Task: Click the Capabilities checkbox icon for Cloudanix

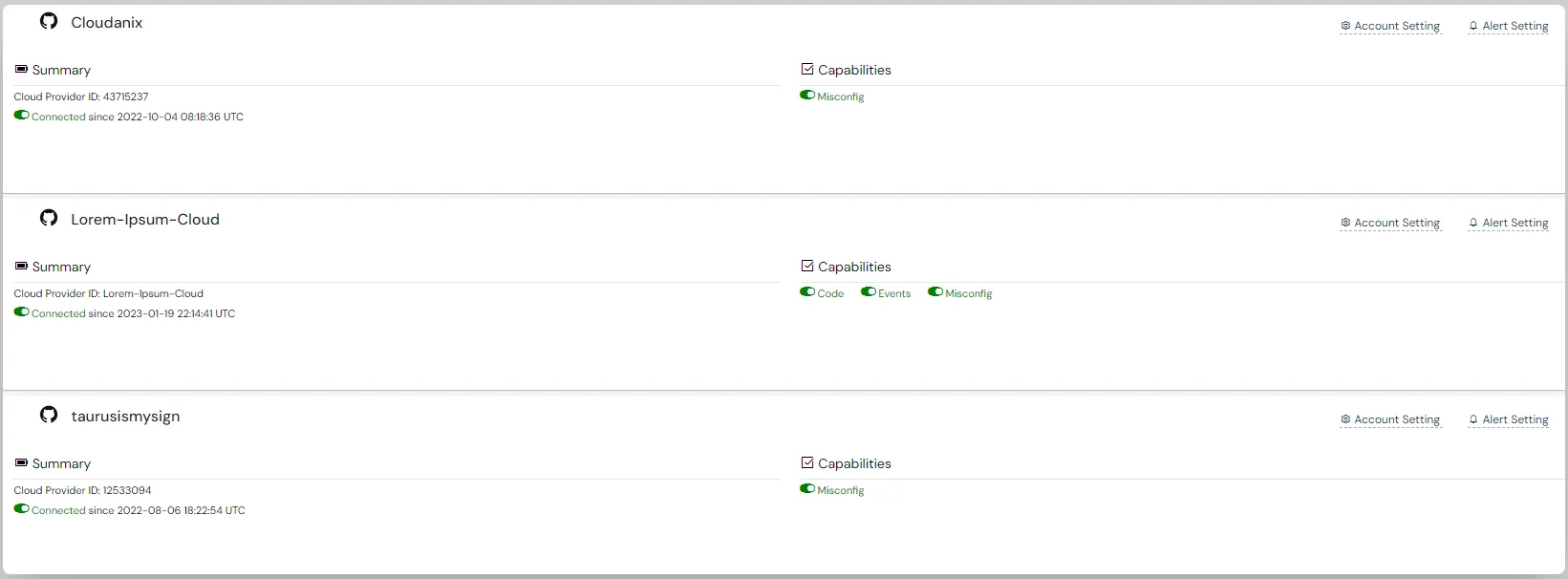Action: (807, 70)
